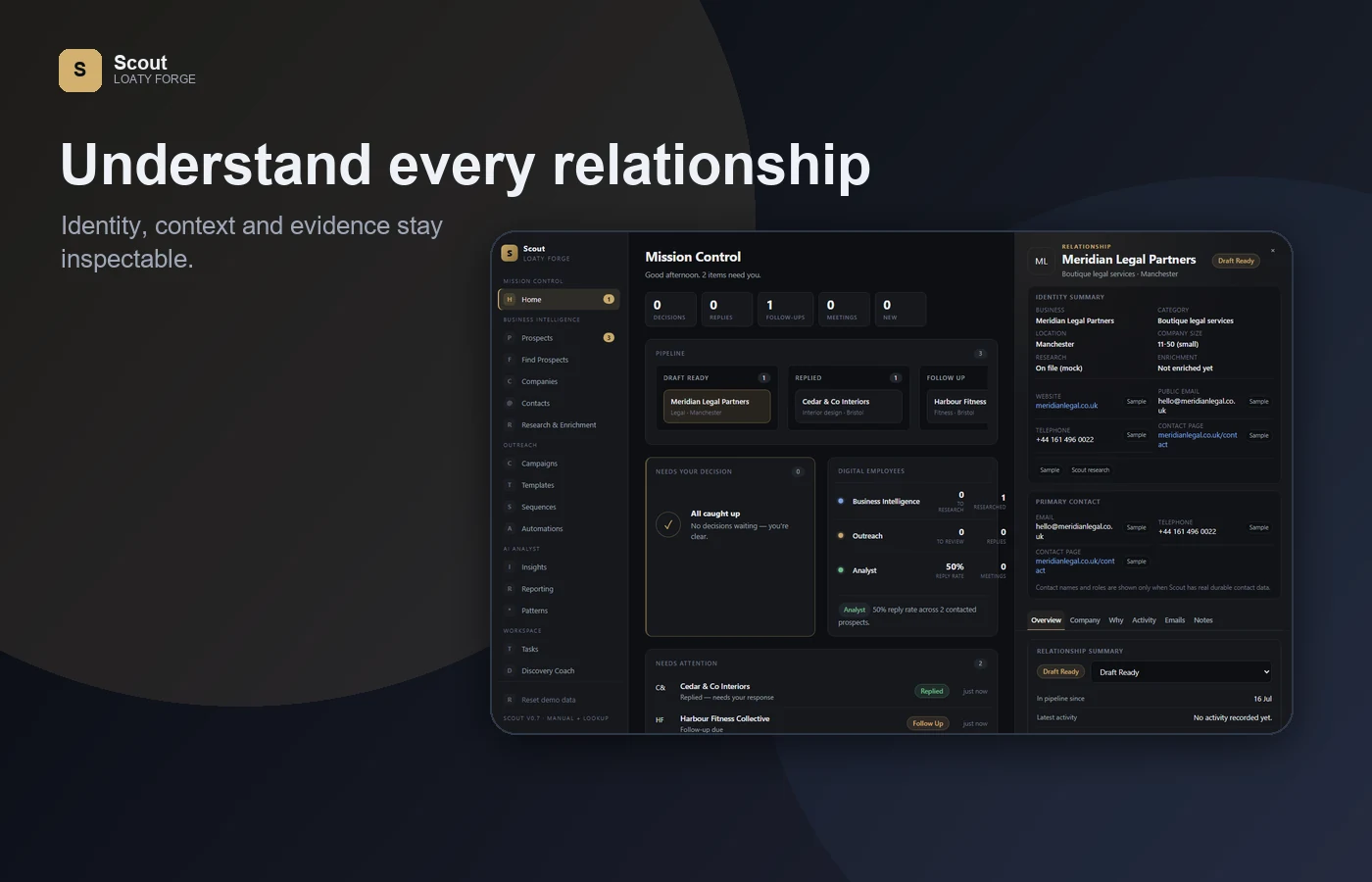Image resolution: width=1372 pixels, height=882 pixels.
Task: Click the Replies stat card
Action: click(727, 309)
